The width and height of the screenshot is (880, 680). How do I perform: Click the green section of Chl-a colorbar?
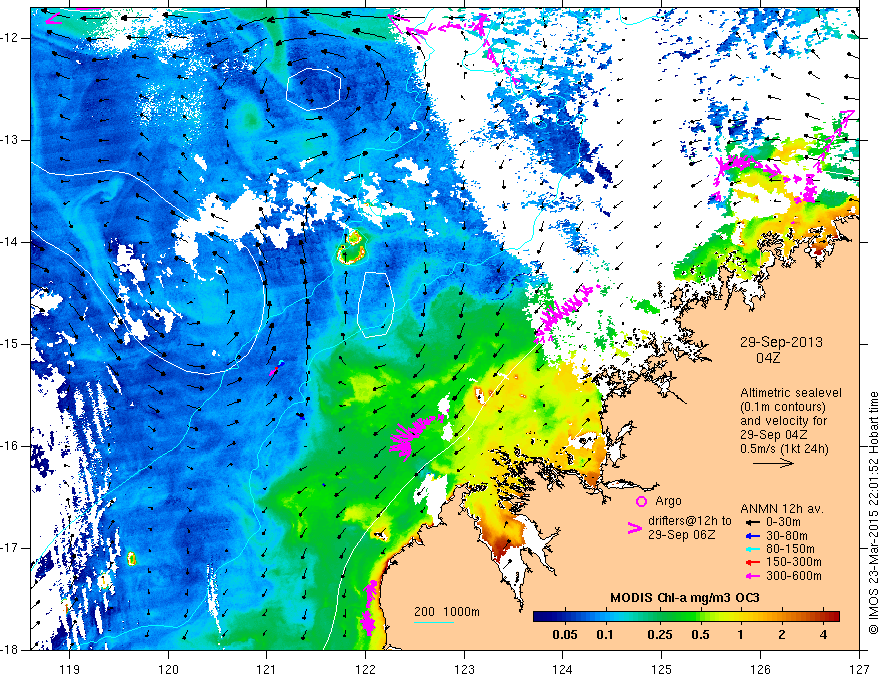[x=679, y=617]
